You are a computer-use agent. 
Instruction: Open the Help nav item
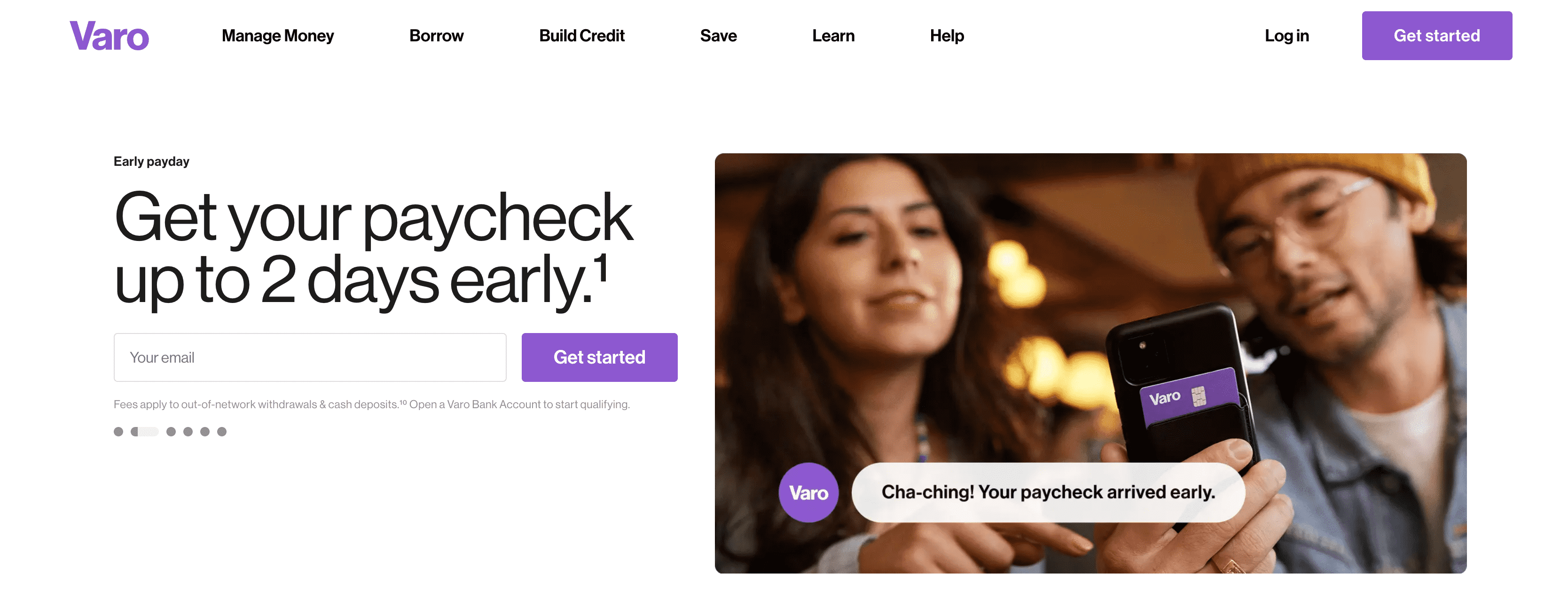click(947, 36)
